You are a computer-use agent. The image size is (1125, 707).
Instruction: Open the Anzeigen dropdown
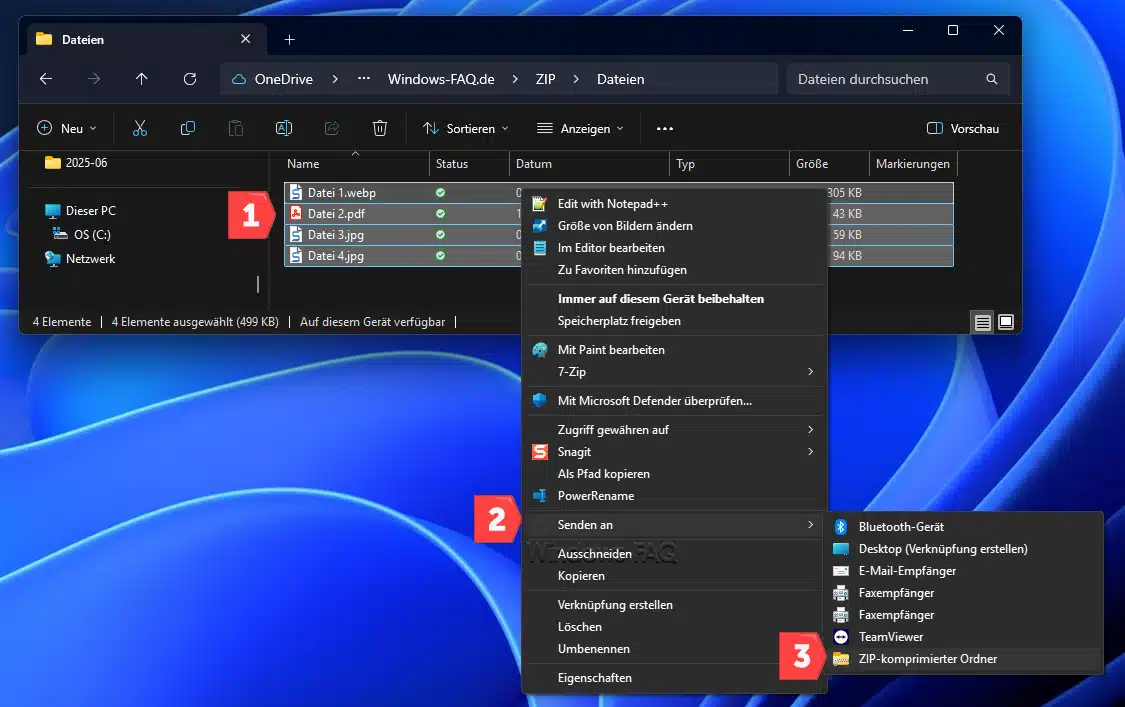pos(580,128)
